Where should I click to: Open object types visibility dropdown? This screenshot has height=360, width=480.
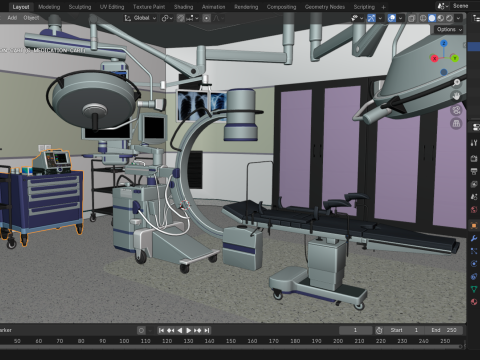(x=357, y=18)
